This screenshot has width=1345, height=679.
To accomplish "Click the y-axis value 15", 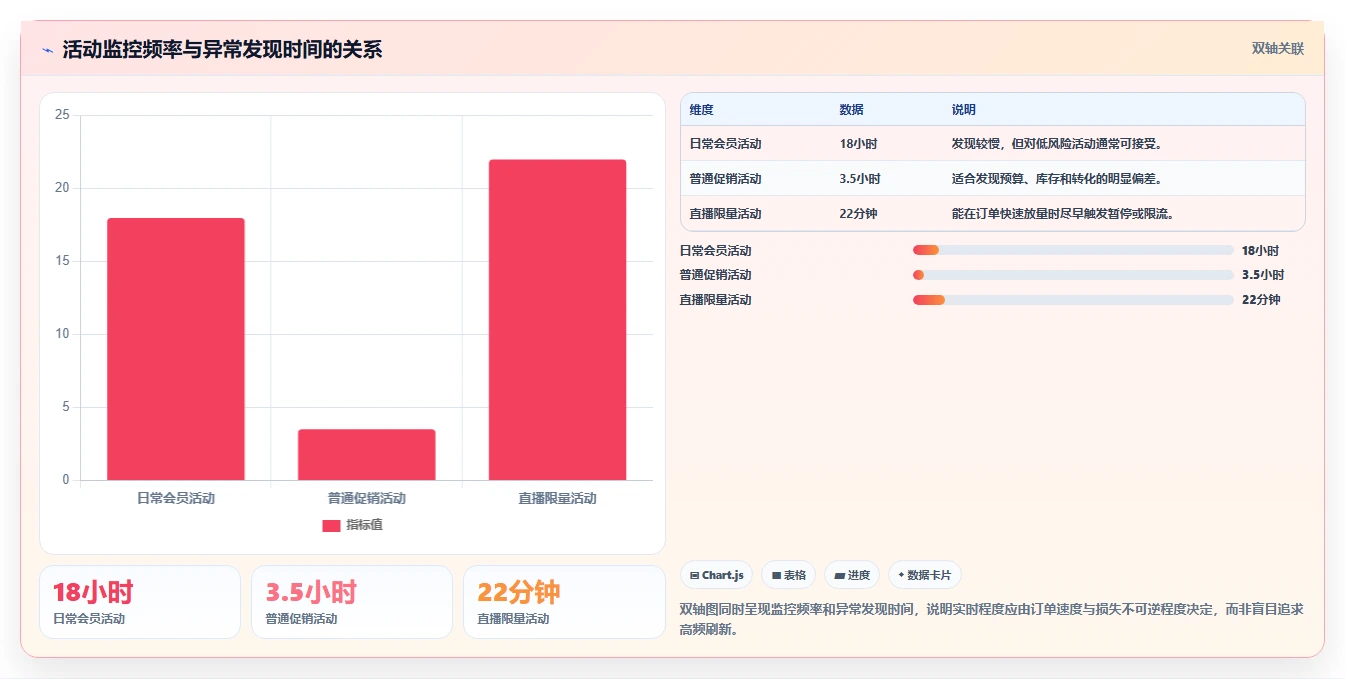I will [62, 261].
